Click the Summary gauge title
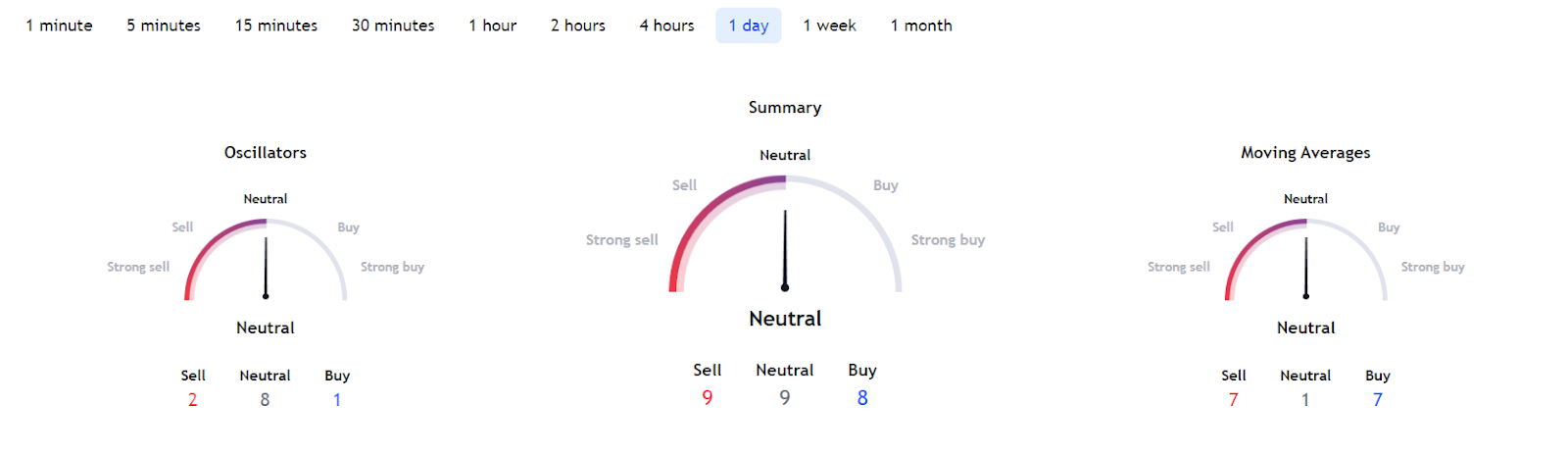This screenshot has width=1568, height=454. point(785,108)
